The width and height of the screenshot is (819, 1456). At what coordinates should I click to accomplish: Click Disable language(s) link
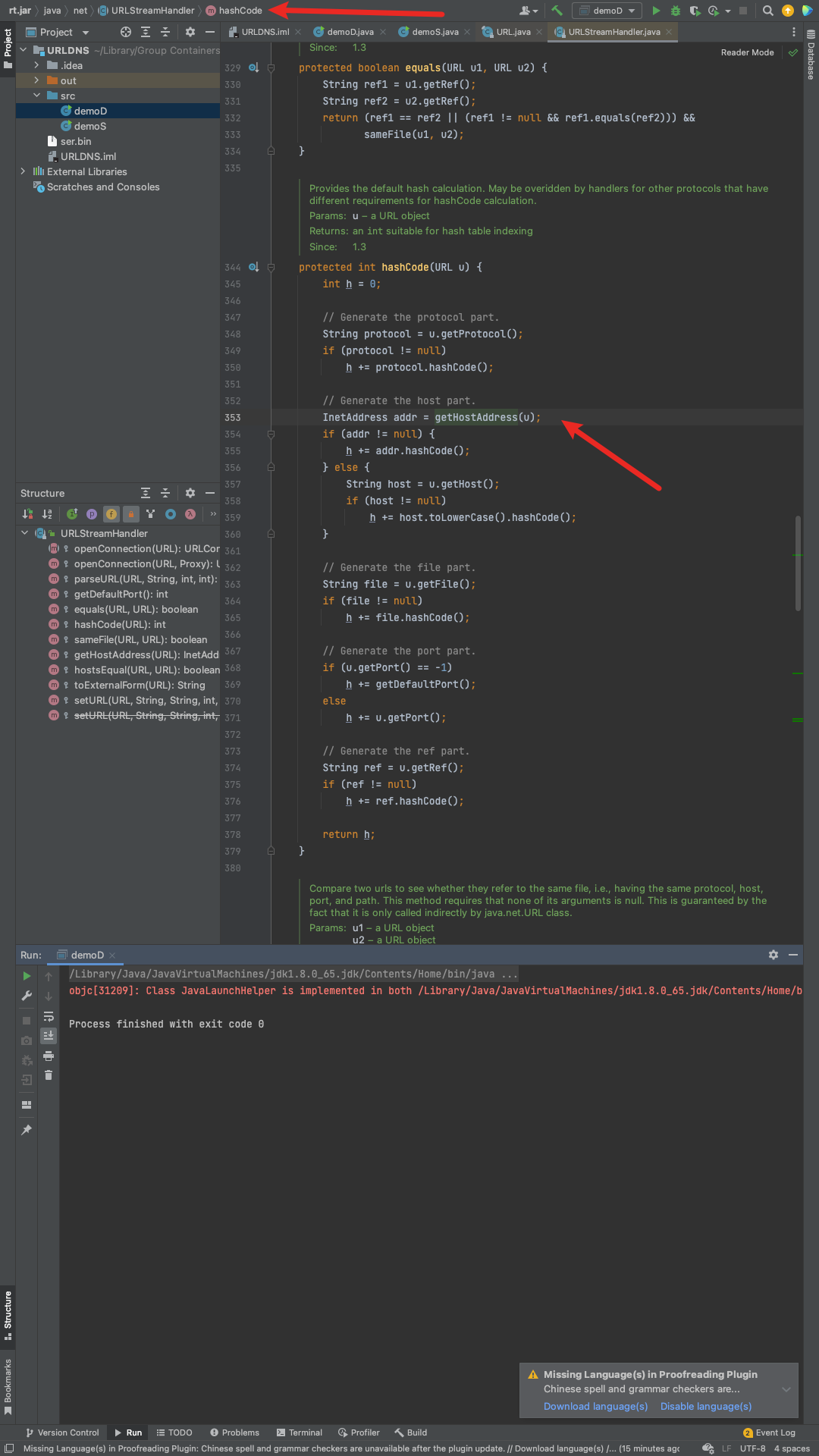pos(706,1407)
